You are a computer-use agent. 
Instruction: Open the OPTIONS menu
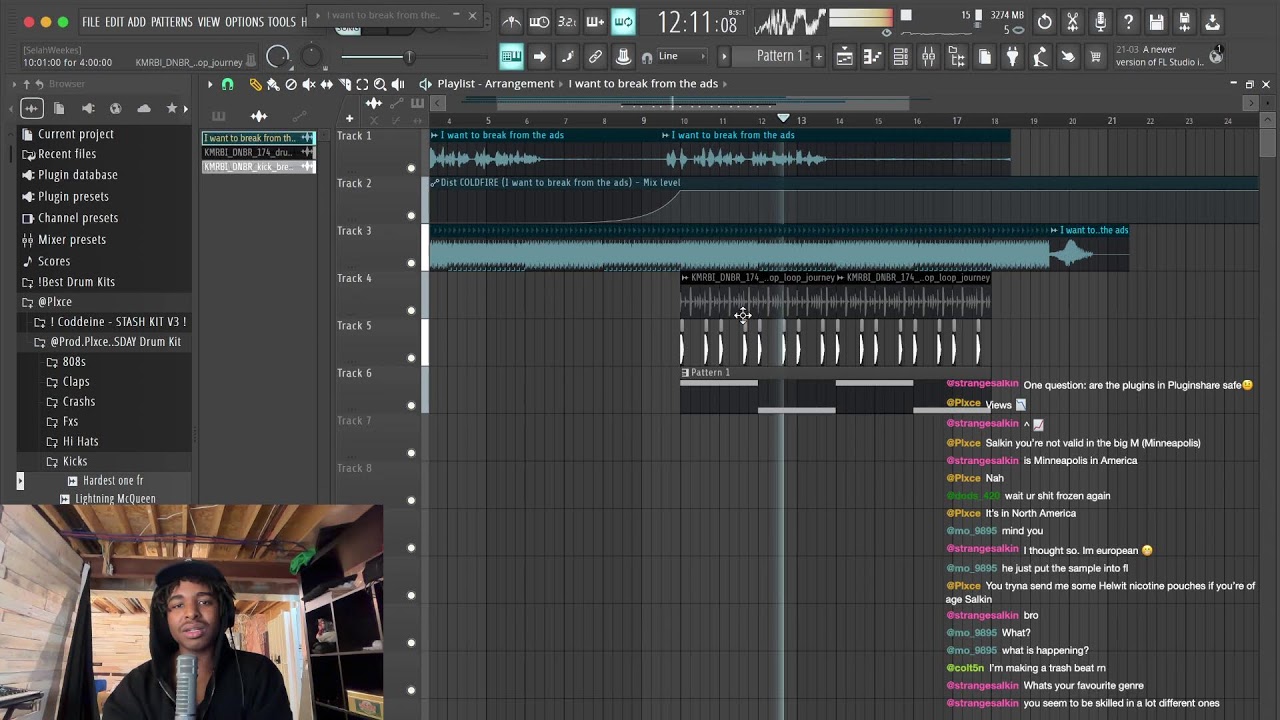pyautogui.click(x=244, y=22)
